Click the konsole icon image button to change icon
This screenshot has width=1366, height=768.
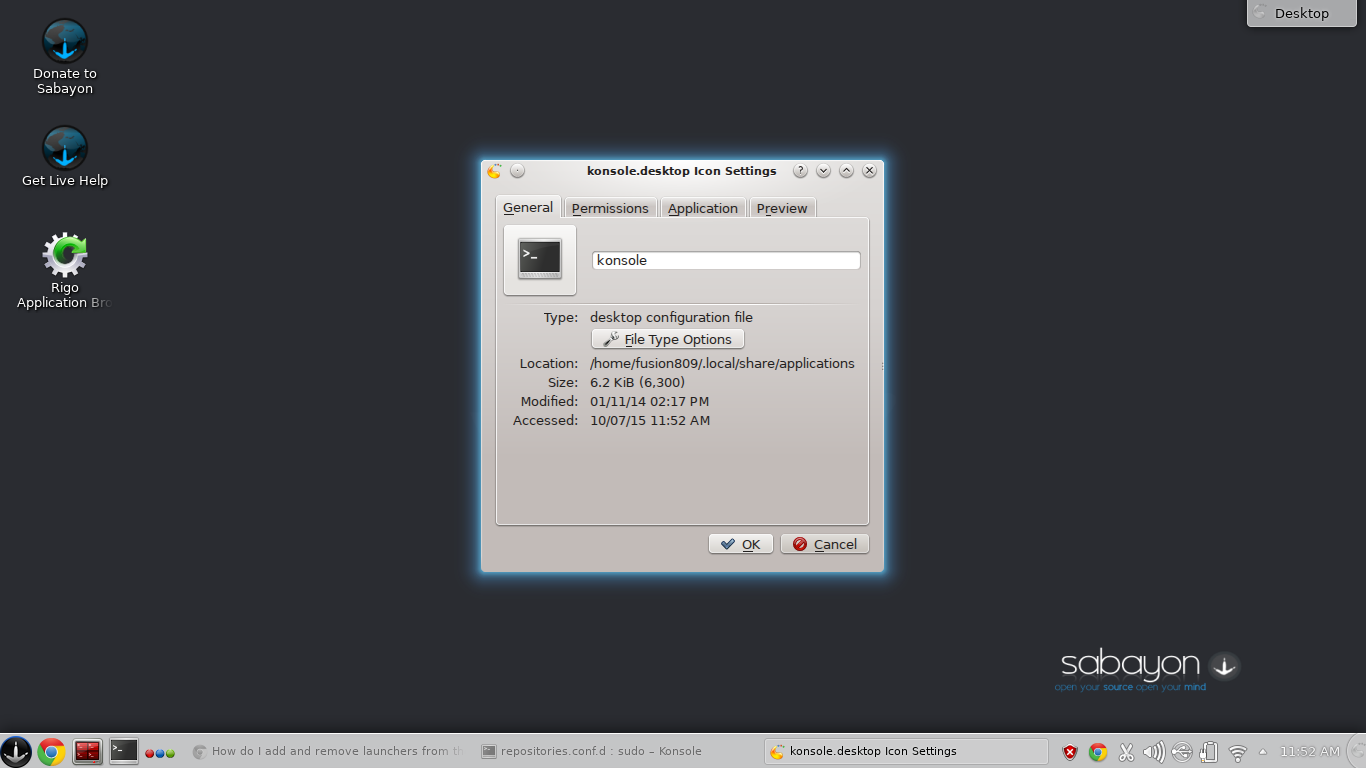tap(540, 260)
